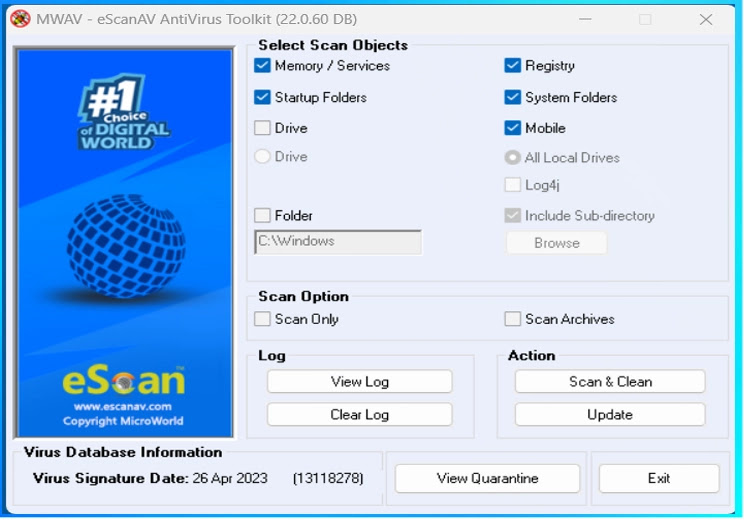Image resolution: width=744 pixels, height=520 pixels.
Task: Start the Scan & Clean action
Action: 610,381
